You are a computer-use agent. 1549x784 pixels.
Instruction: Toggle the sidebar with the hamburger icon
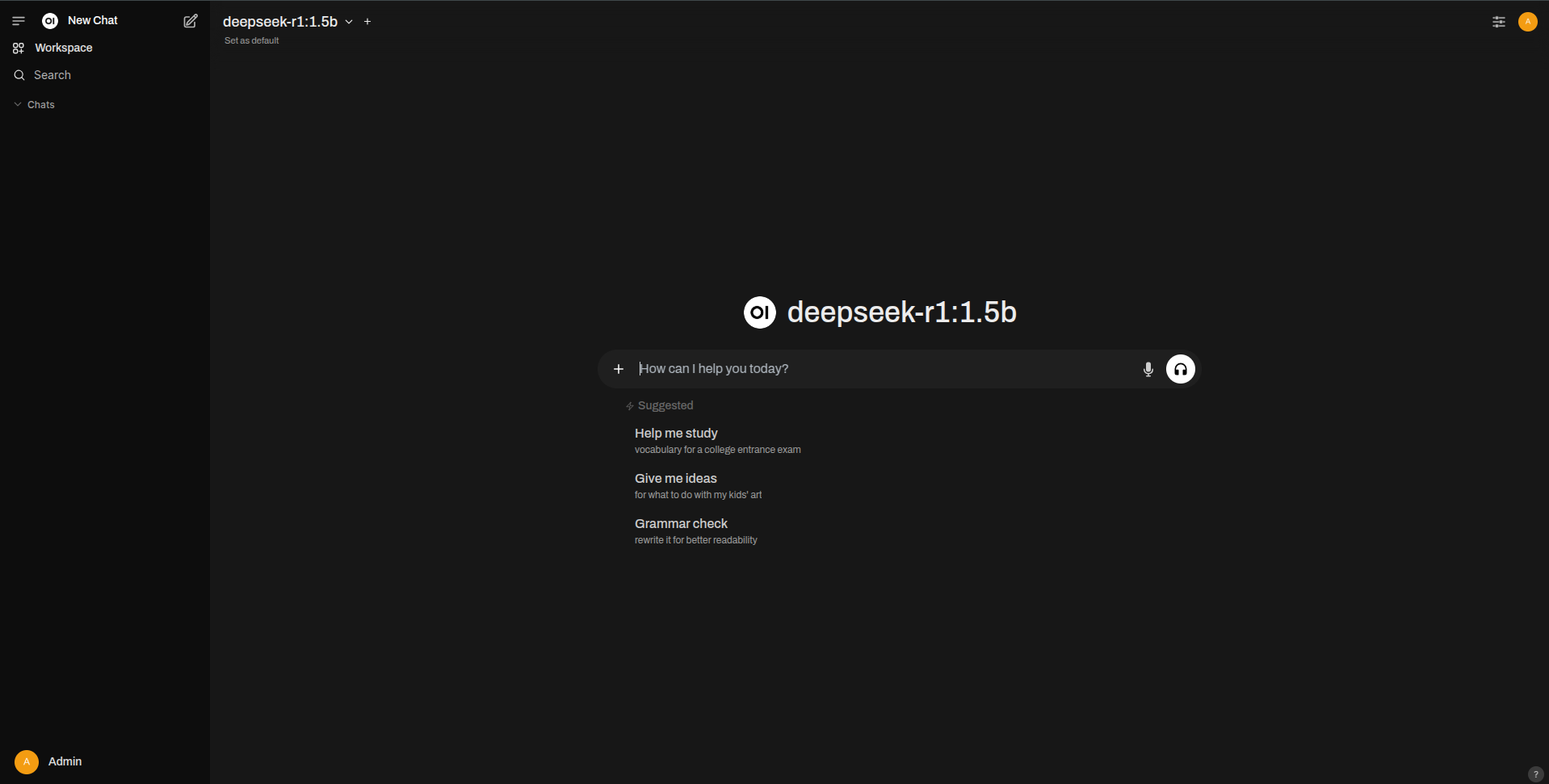19,21
